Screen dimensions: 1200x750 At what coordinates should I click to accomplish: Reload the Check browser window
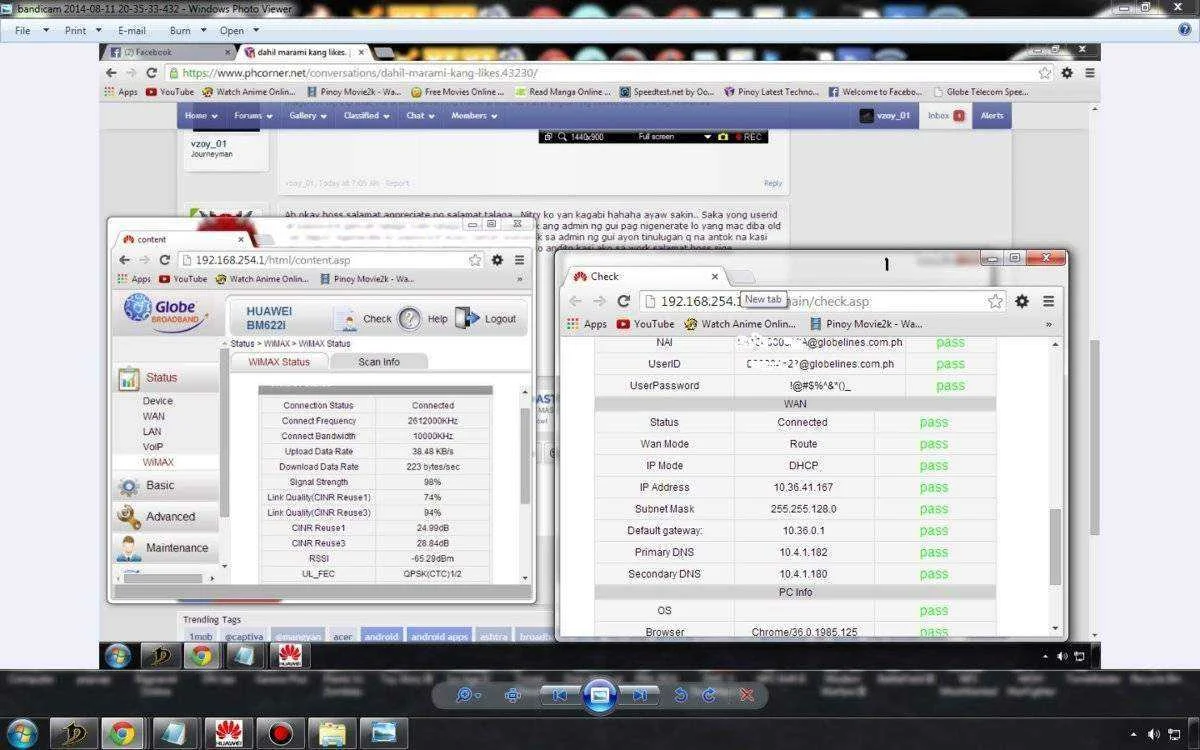[x=623, y=301]
